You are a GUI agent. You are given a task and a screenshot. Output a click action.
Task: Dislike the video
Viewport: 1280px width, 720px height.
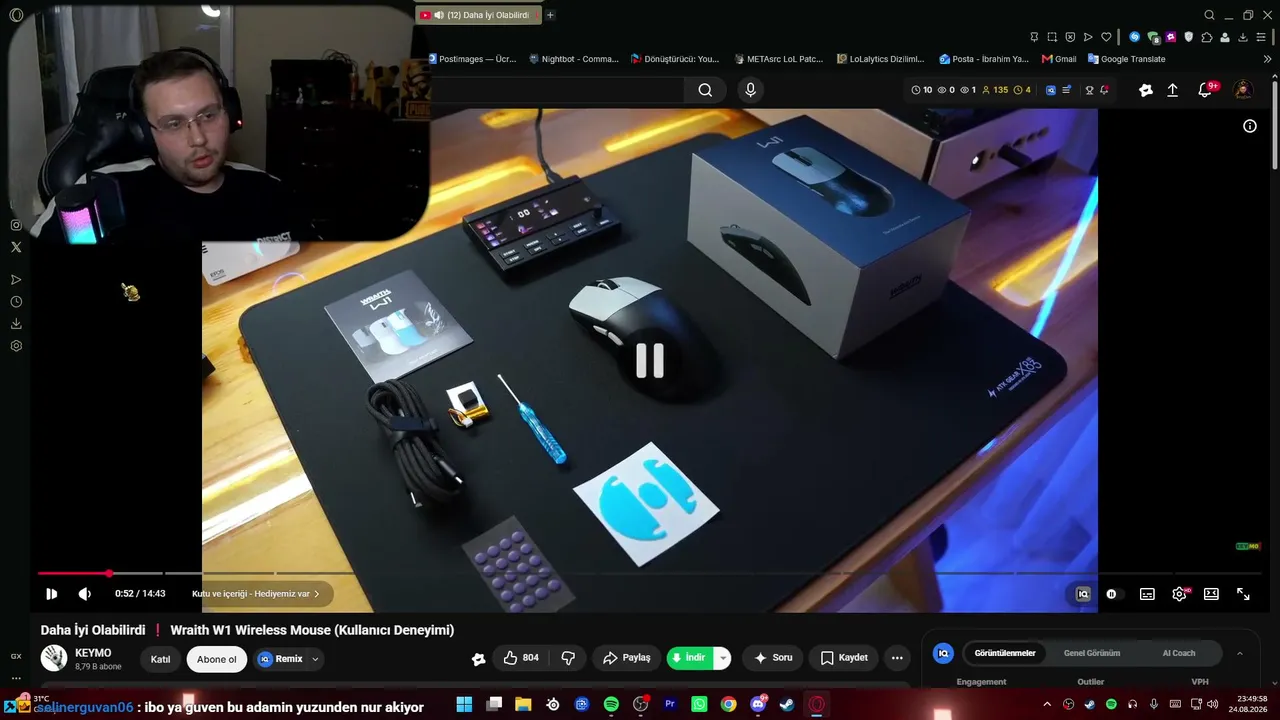tap(568, 658)
